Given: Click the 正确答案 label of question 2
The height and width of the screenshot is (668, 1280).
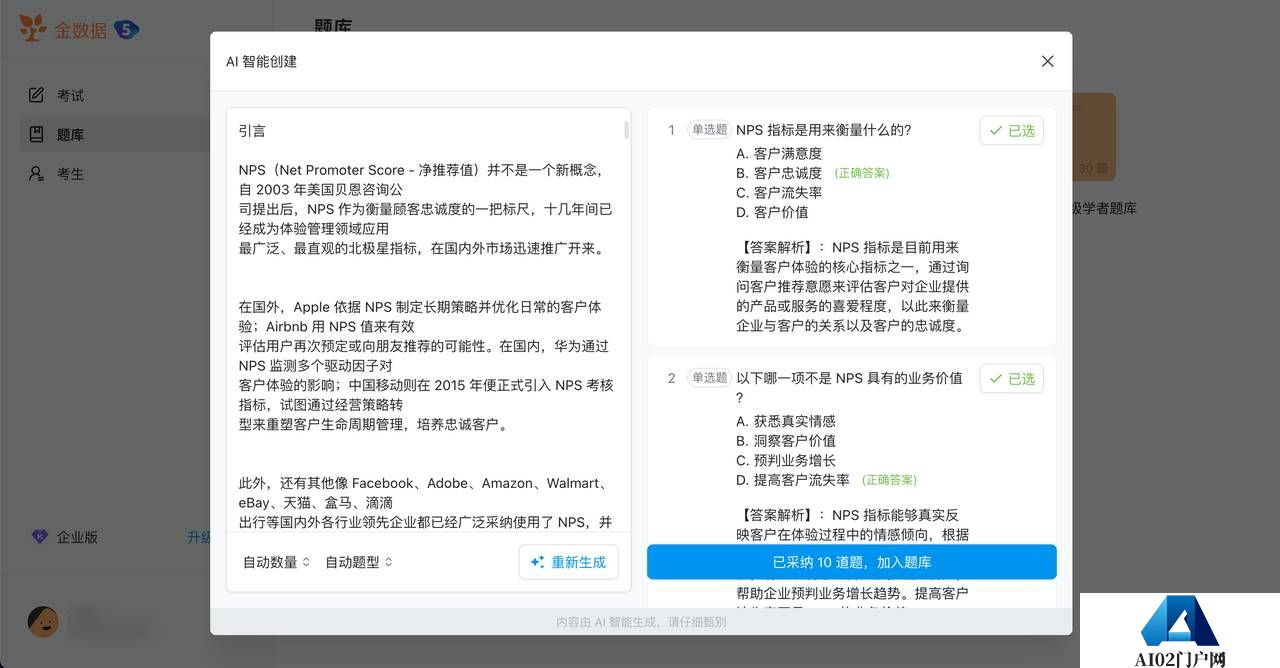Looking at the screenshot, I should pos(889,480).
